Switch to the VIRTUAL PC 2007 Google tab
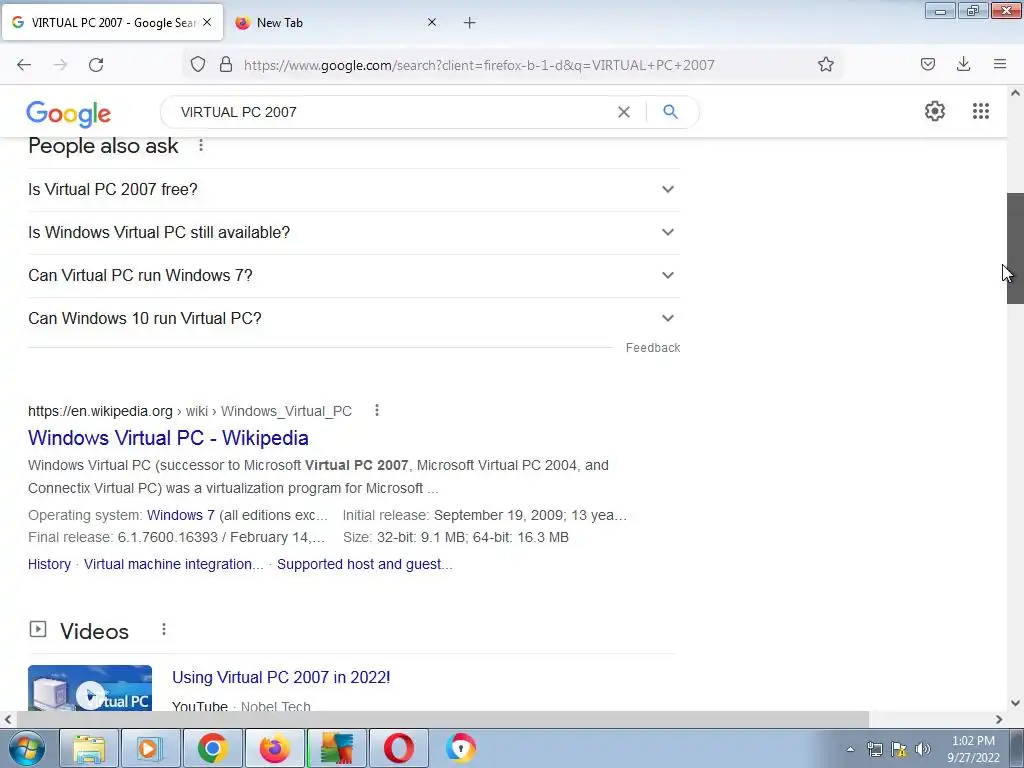The image size is (1024, 768). tap(112, 23)
